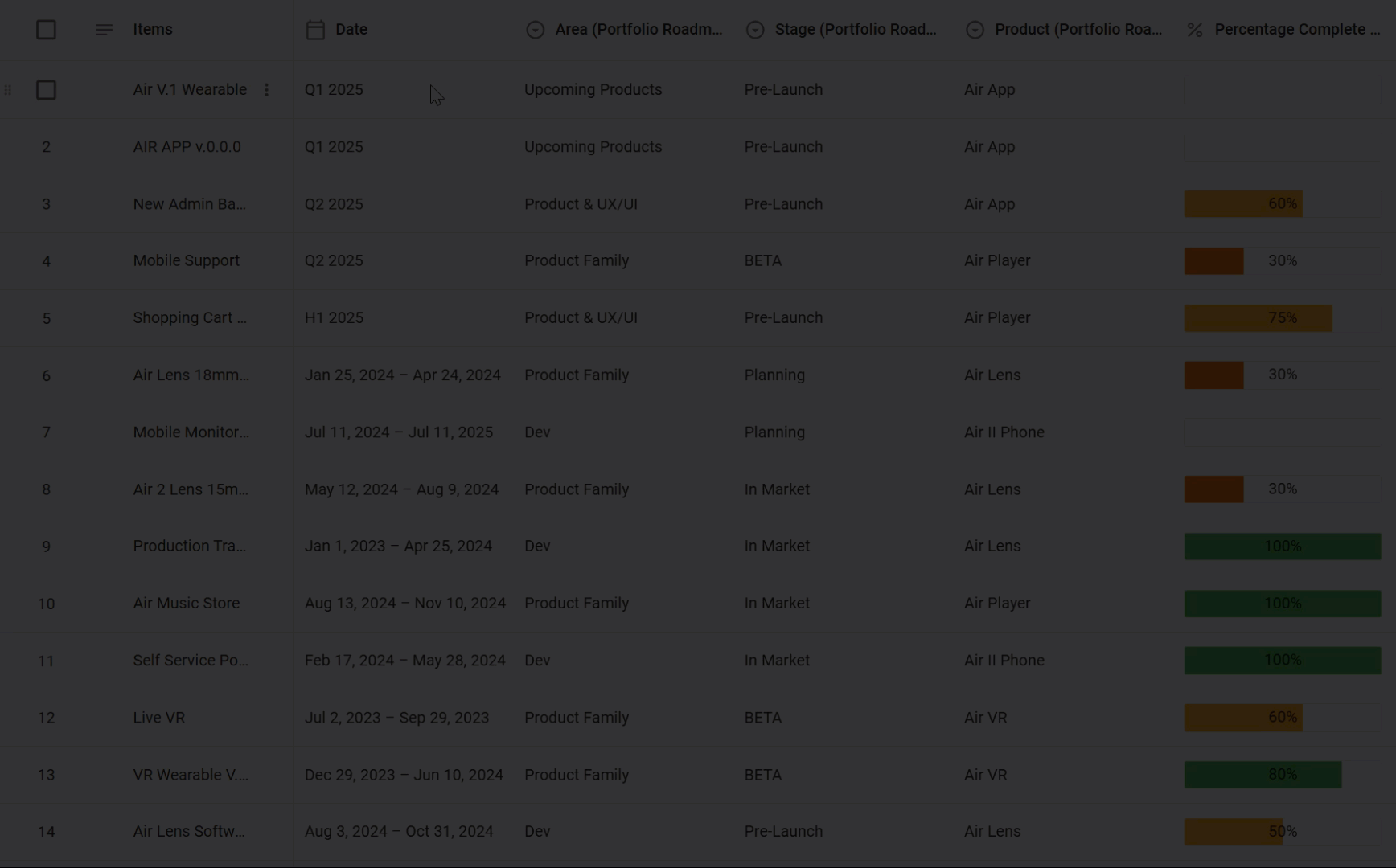The image size is (1396, 868).
Task: Click the dropdown circle icon beside Product column
Action: 975,30
